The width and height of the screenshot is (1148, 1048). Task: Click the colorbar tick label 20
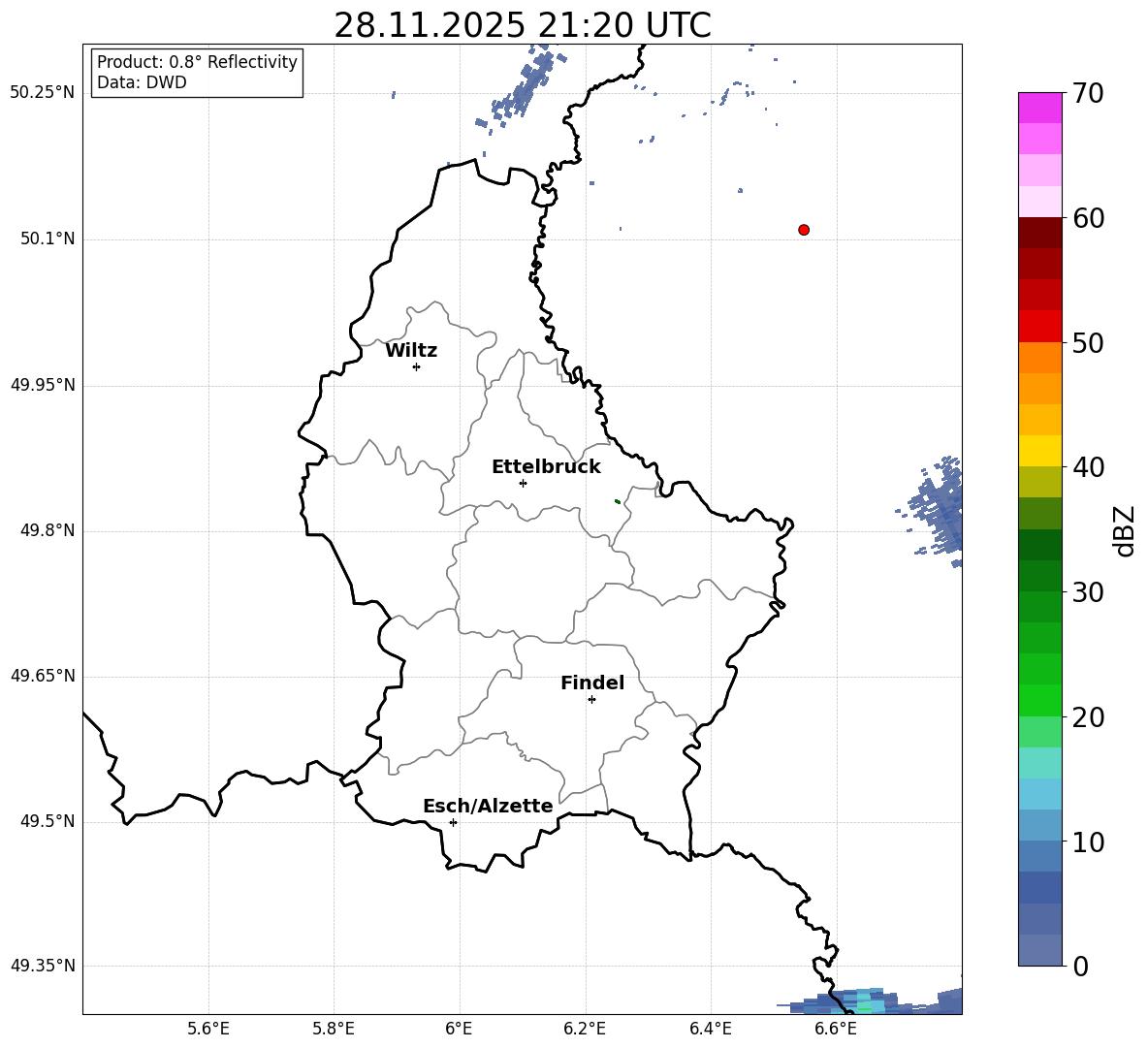click(1088, 717)
